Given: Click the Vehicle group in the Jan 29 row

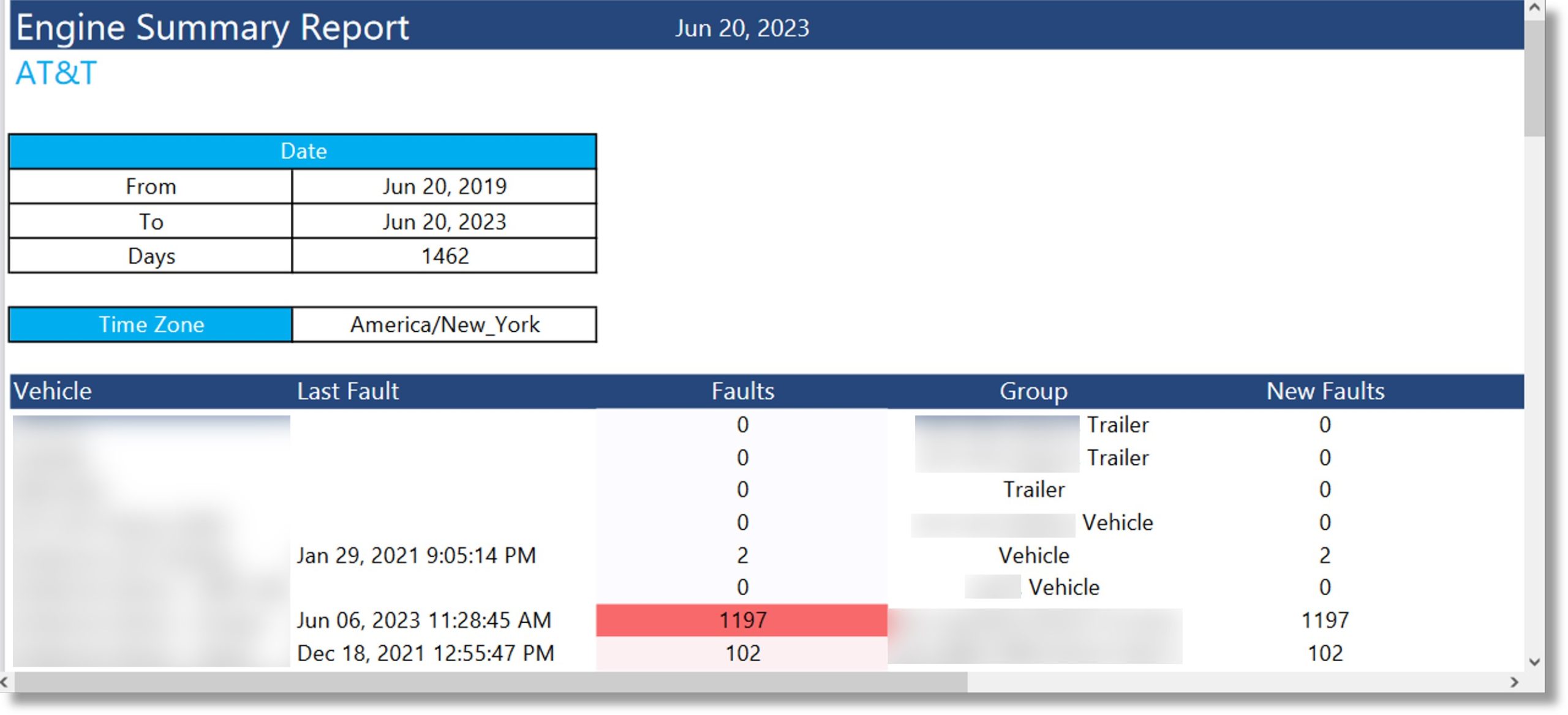Looking at the screenshot, I should click(1034, 555).
